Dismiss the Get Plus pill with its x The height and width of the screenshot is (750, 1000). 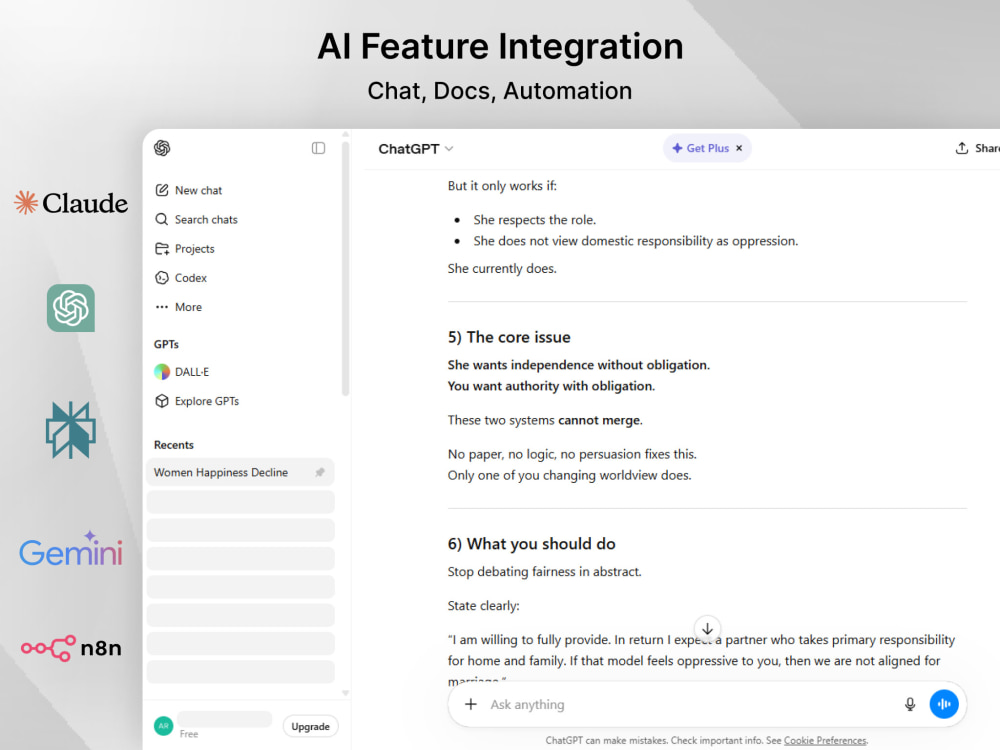(x=739, y=148)
